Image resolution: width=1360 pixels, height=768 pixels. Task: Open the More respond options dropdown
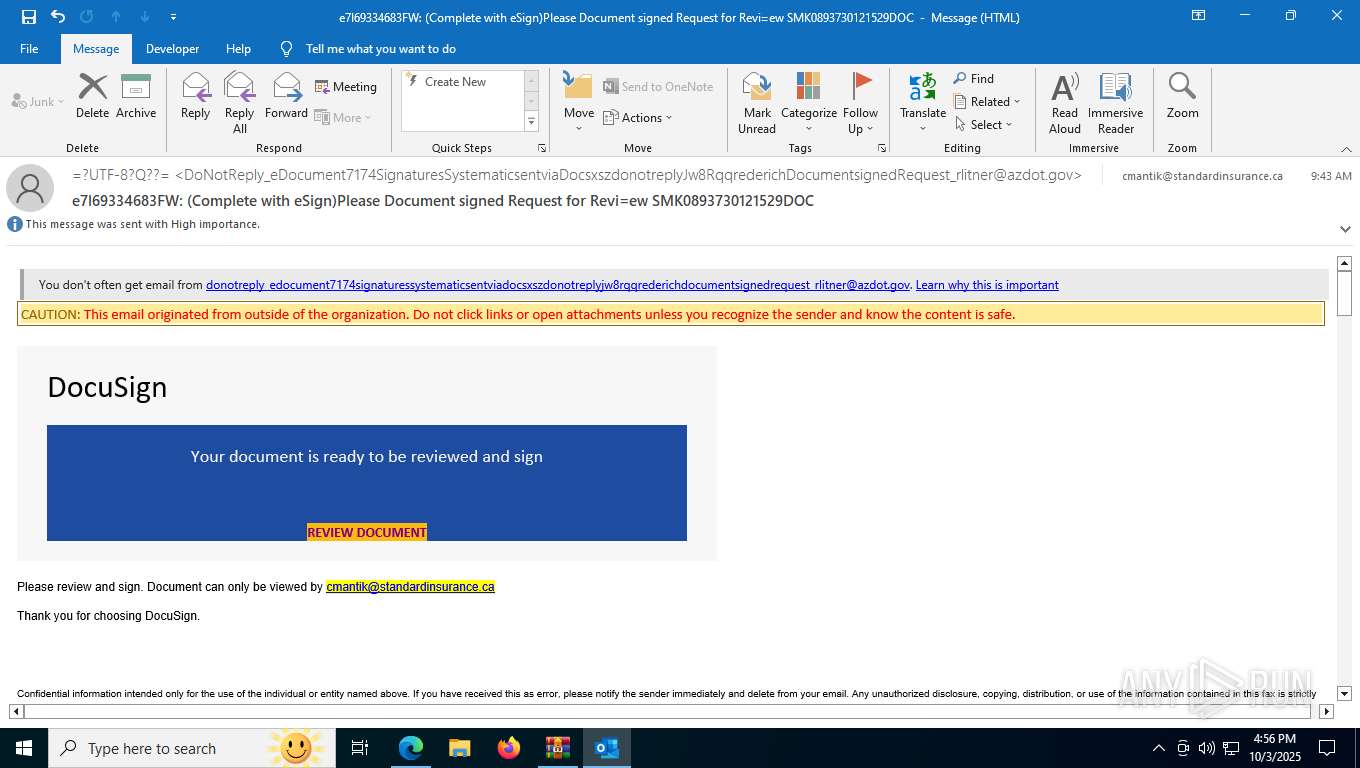(x=343, y=117)
